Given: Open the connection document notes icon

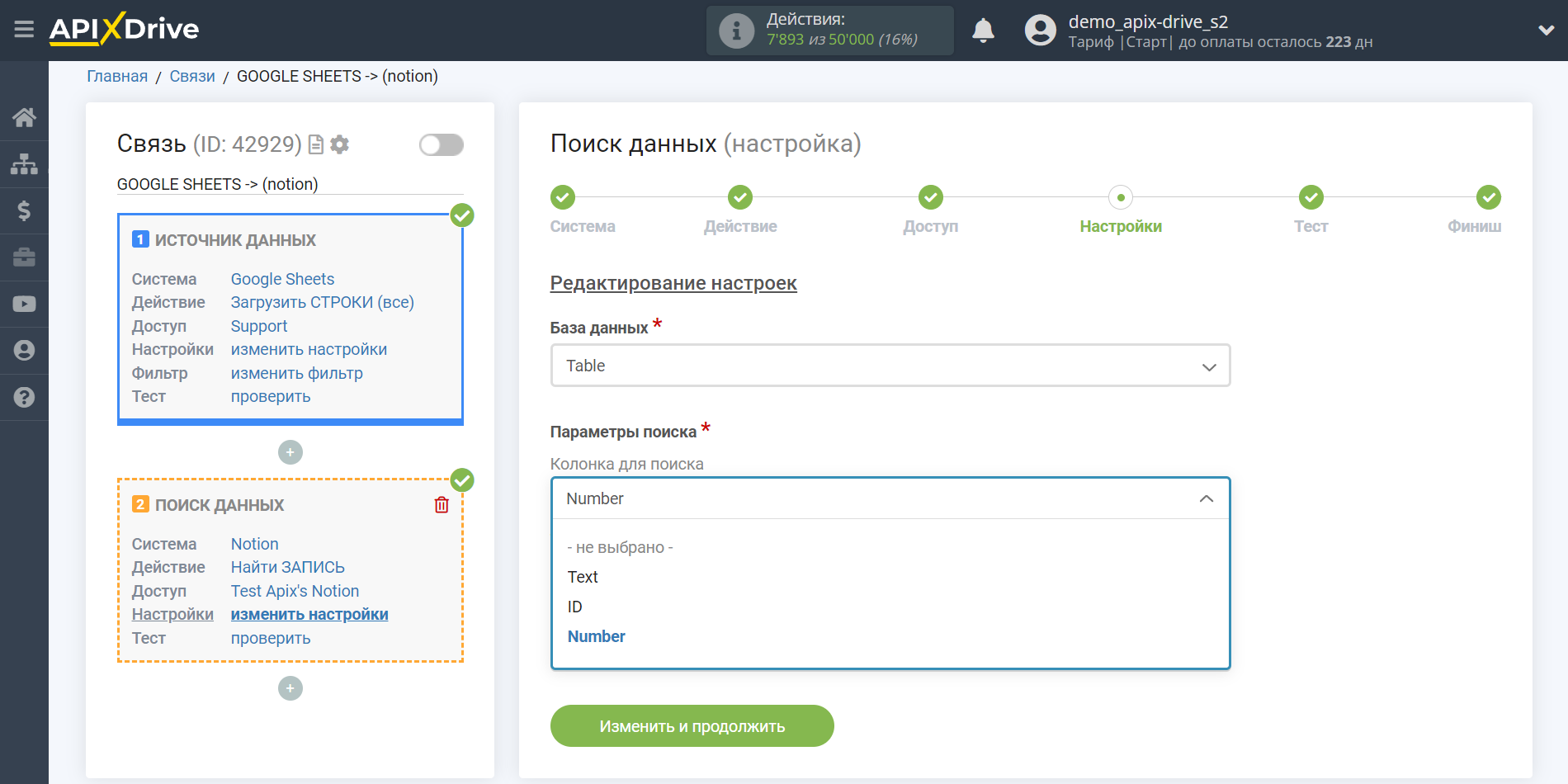Looking at the screenshot, I should (x=316, y=145).
